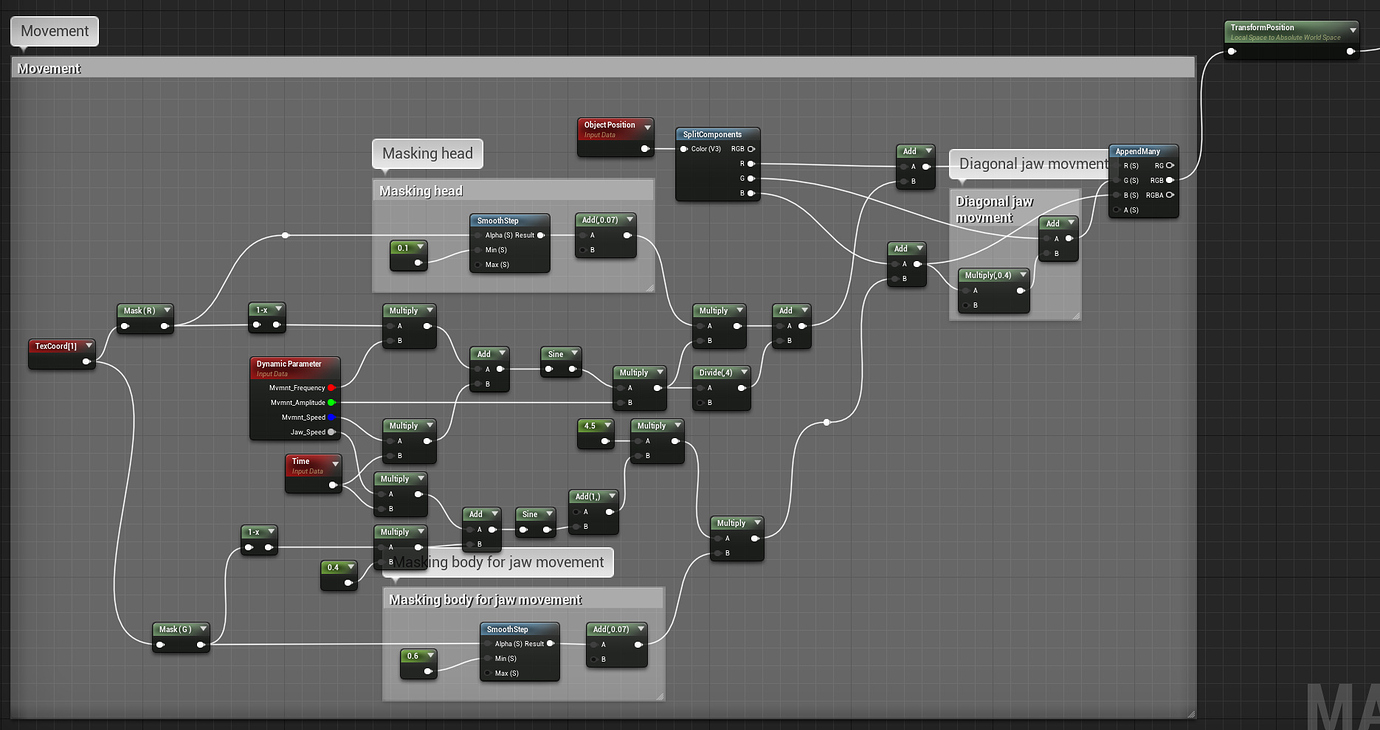Select the Dynamic Parameter node

(293, 364)
